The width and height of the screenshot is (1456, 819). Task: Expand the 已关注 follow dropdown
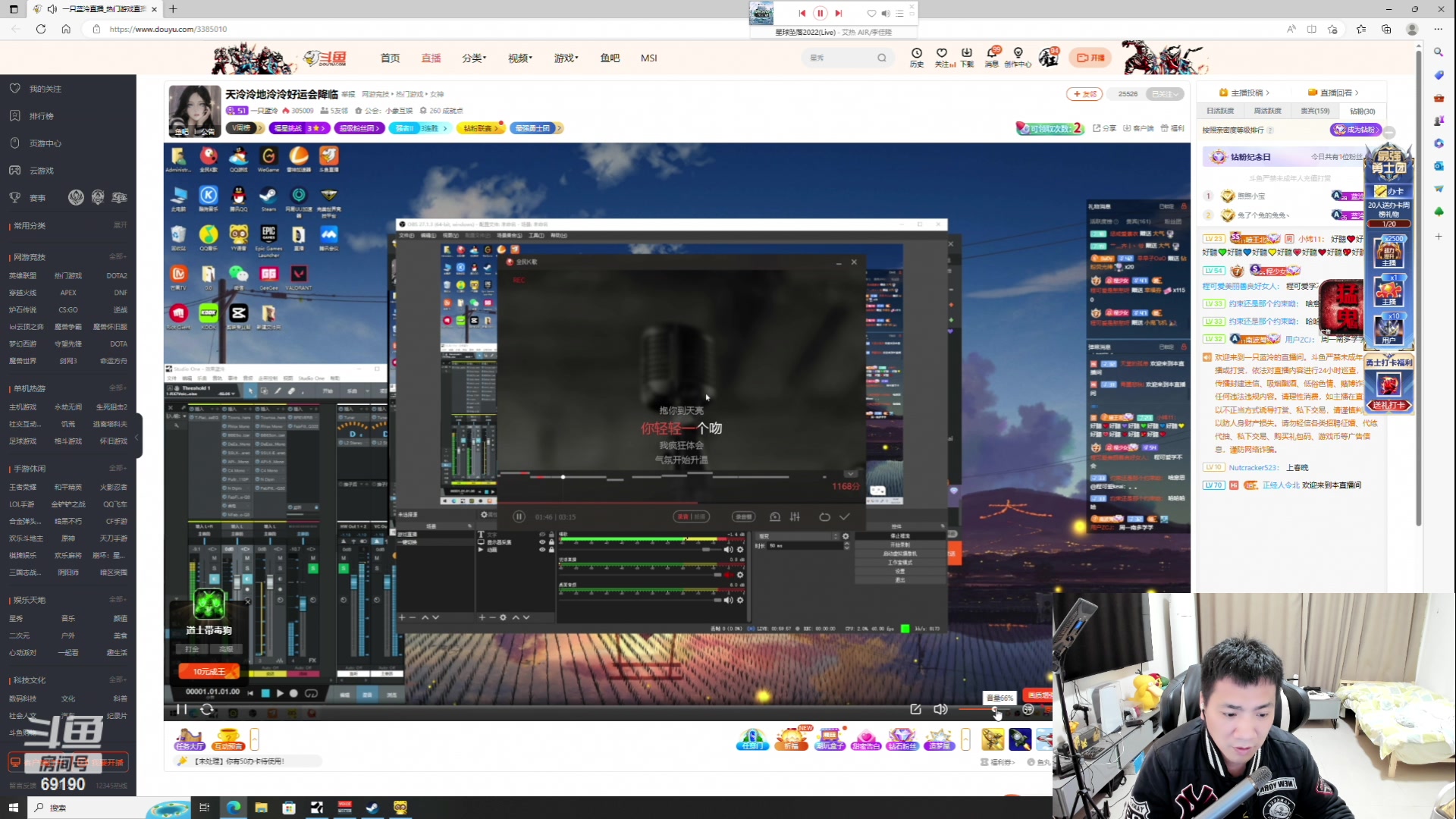(1166, 94)
